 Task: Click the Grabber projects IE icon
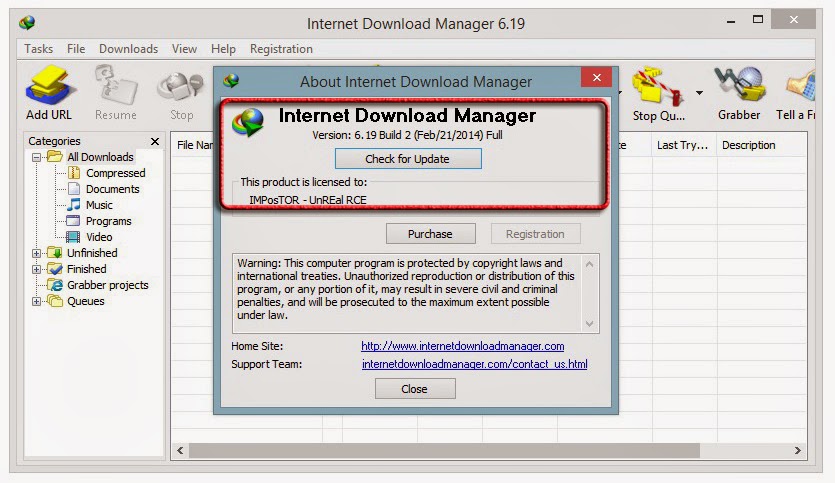tap(55, 285)
